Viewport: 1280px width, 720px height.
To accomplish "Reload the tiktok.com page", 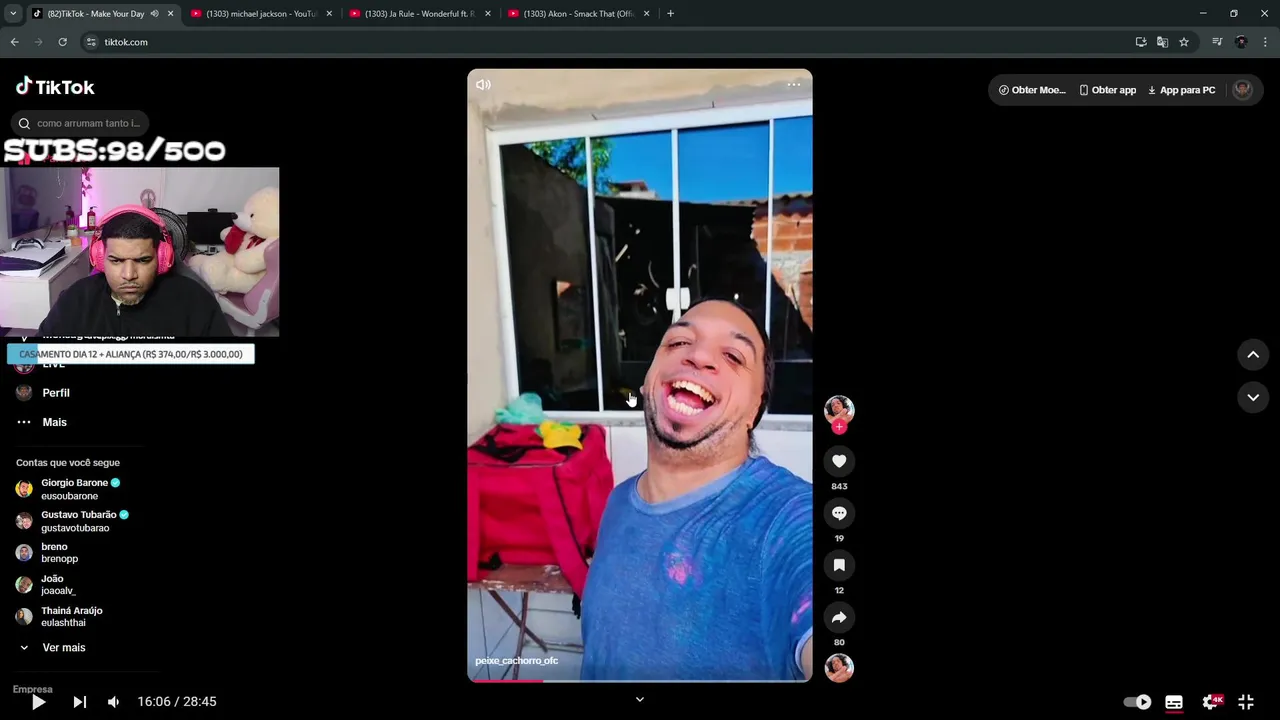I will 62,42.
